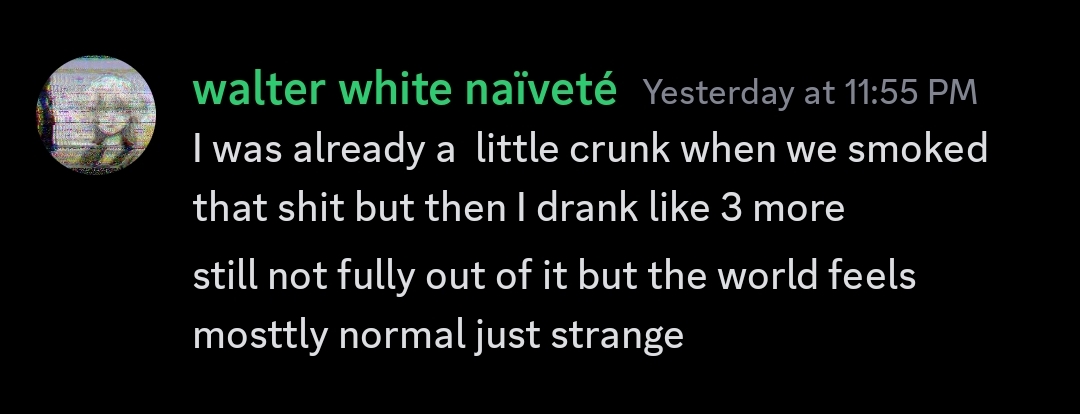Open walter white naïveté's avatar picture

[96, 113]
